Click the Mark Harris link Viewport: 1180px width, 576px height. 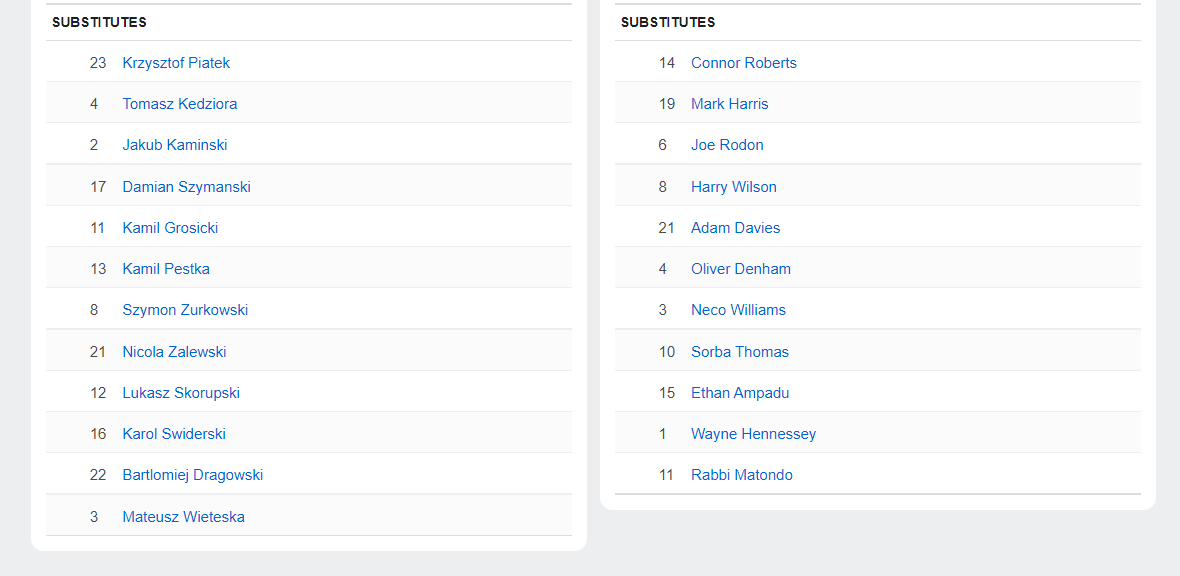click(730, 104)
